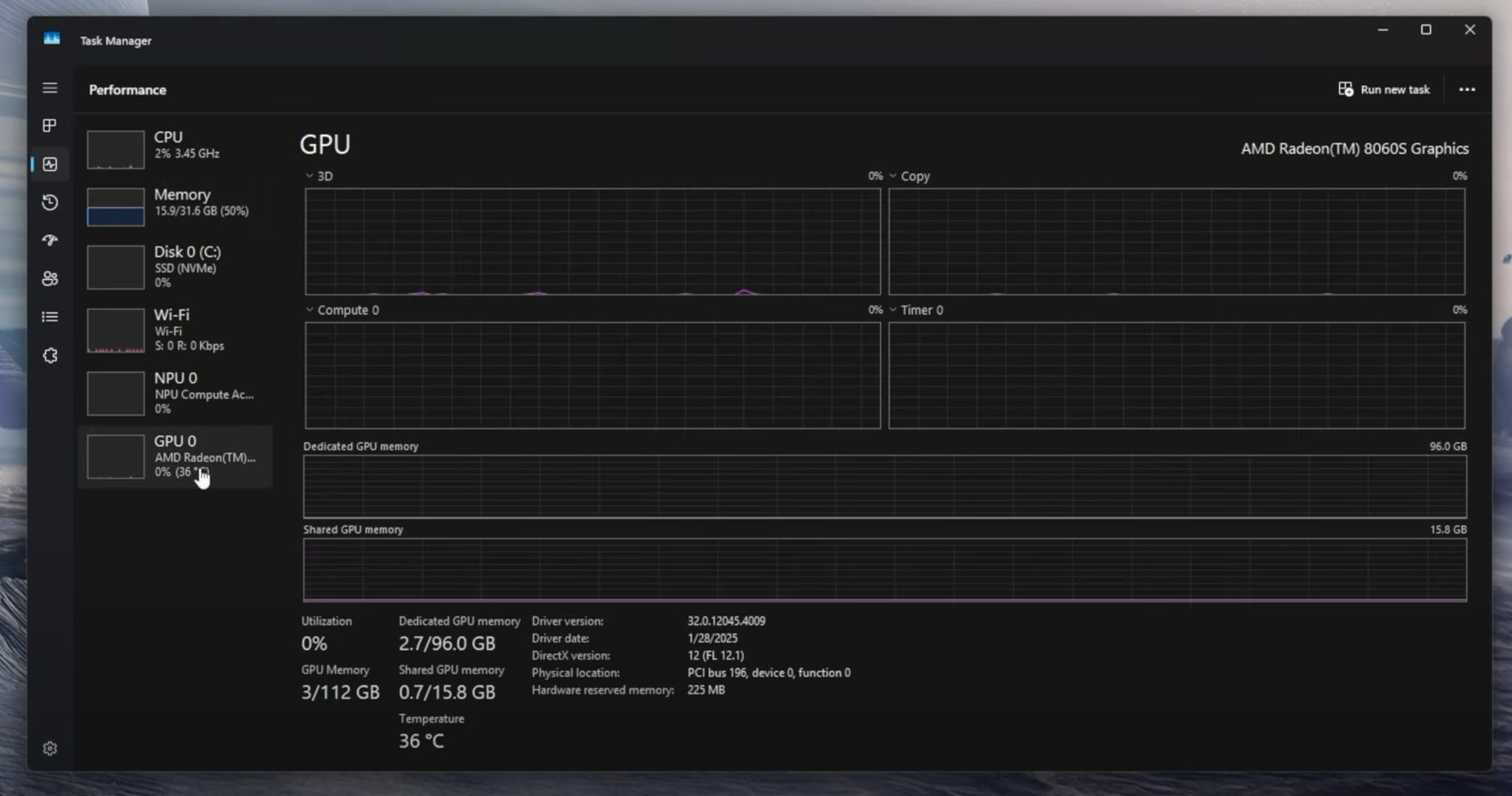Select Wi-Fi in the performance list

coord(175,329)
